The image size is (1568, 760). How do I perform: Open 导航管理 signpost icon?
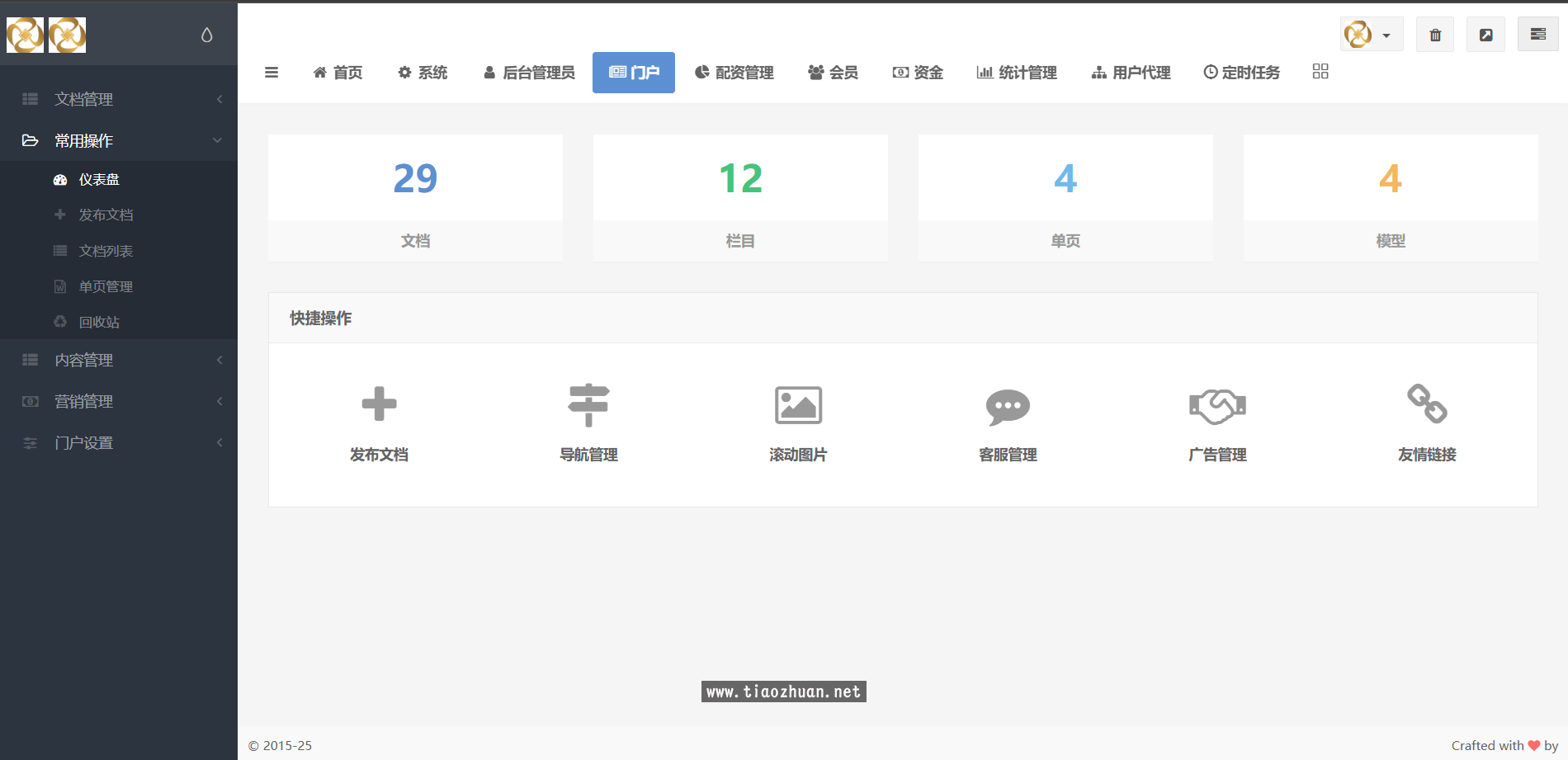click(588, 404)
